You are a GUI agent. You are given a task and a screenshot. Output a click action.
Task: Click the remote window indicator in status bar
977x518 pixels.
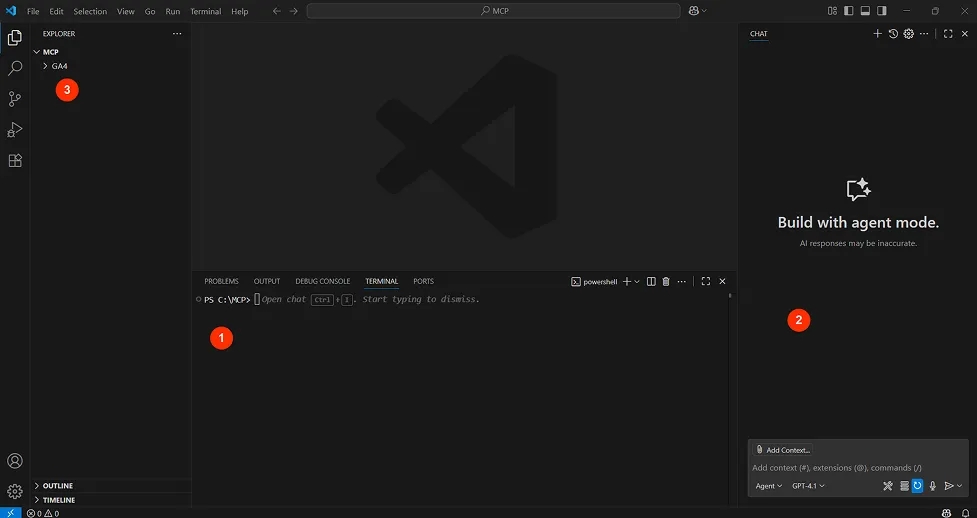pyautogui.click(x=11, y=513)
